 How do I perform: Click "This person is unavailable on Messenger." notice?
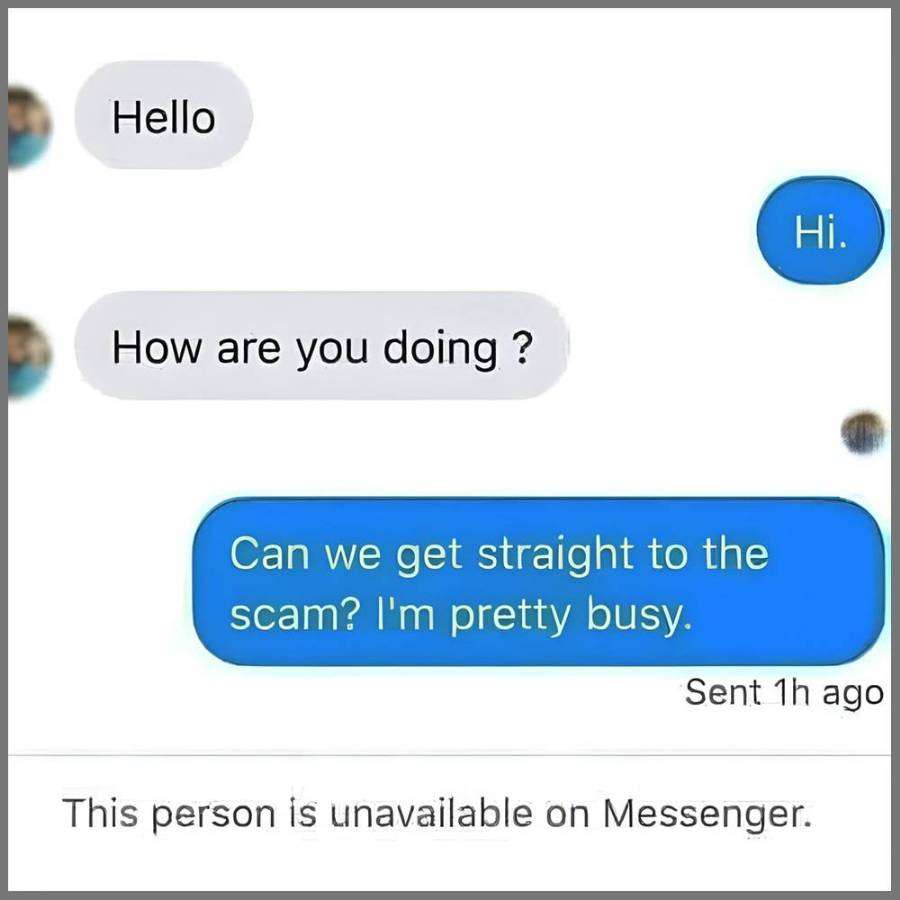437,813
